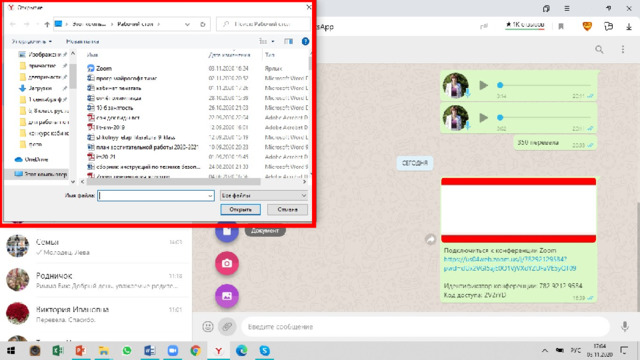Screen dimensions: 640x360
Task: Click the Отмена button
Action: coord(287,209)
